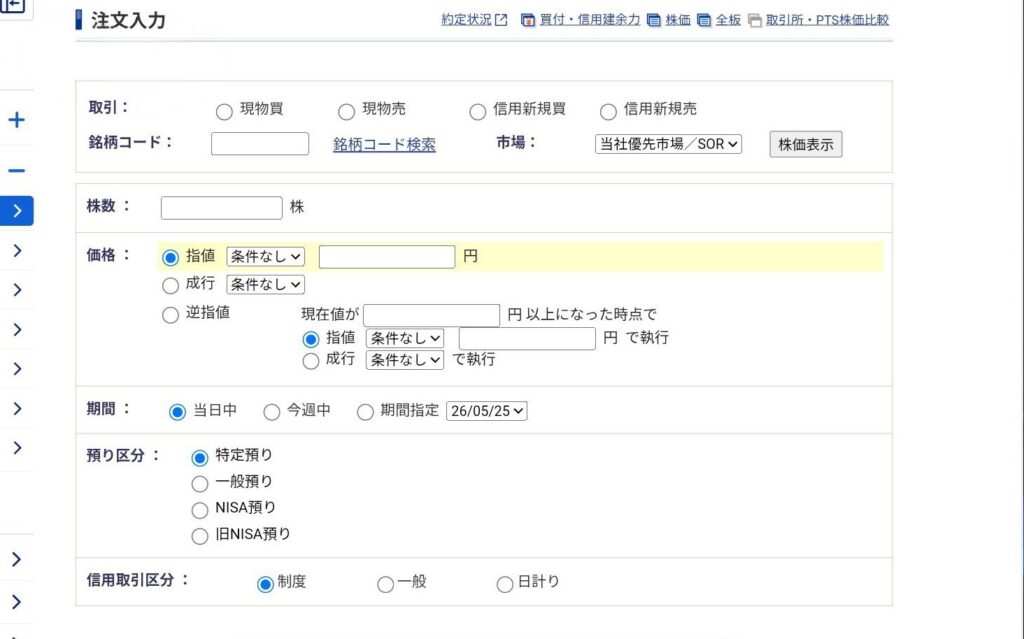The image size is (1024, 639).
Task: Click the 株価表示 button
Action: pyautogui.click(x=806, y=144)
